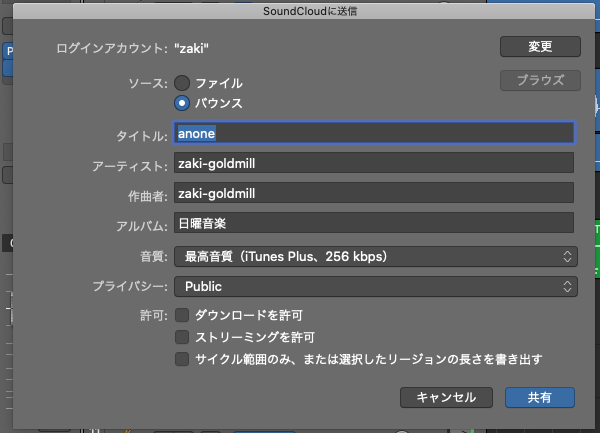
Task: Enable the ダウンロードを許可 checkbox
Action: point(182,315)
